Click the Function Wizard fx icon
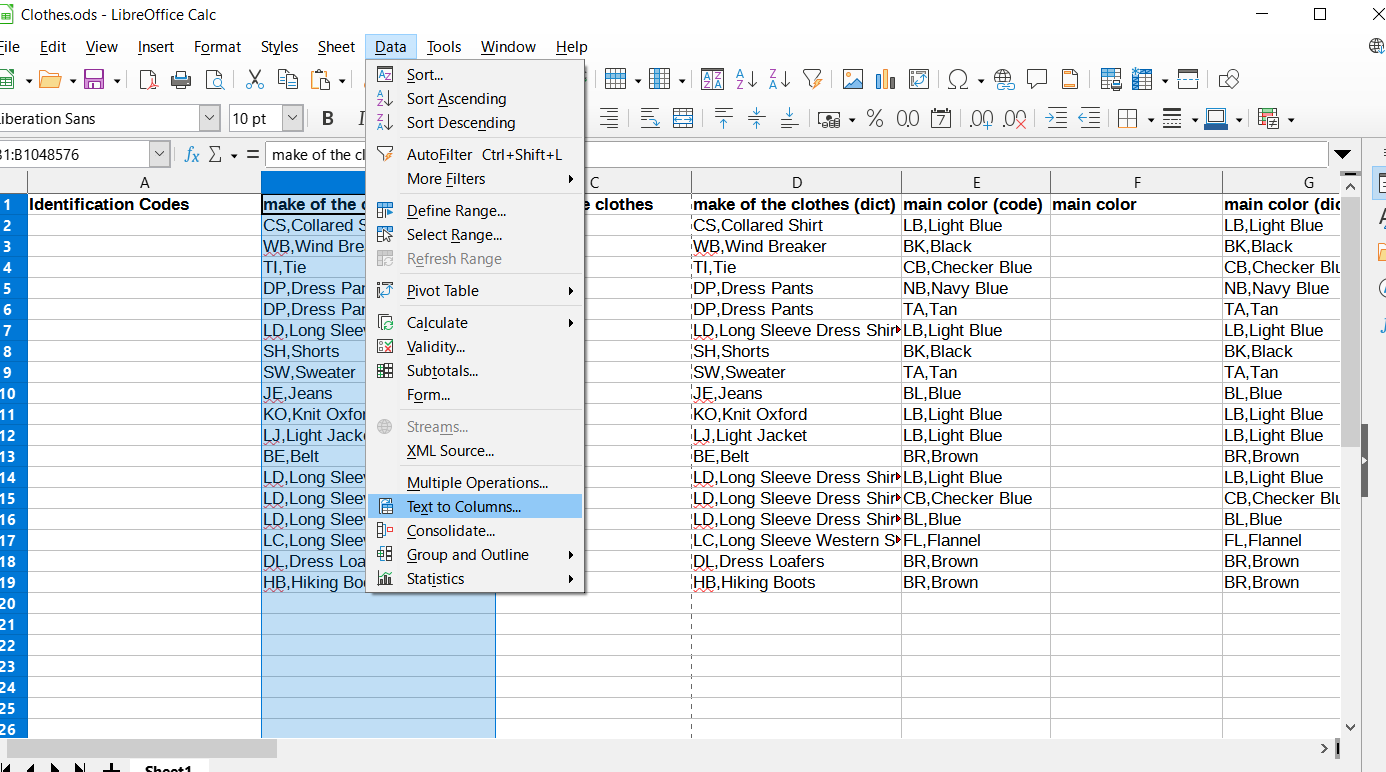 click(x=192, y=155)
